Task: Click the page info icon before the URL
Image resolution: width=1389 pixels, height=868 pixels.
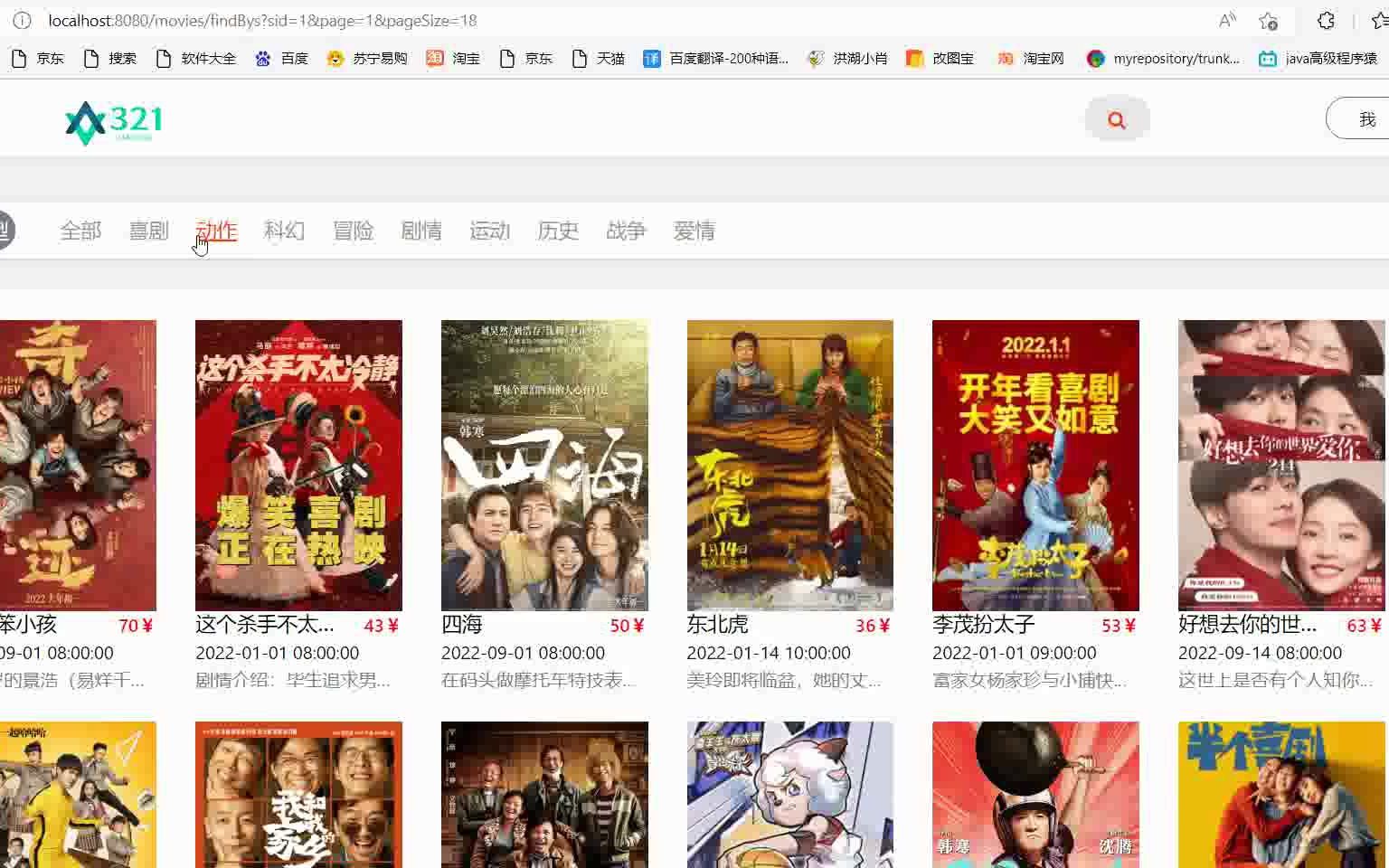Action: 22,20
